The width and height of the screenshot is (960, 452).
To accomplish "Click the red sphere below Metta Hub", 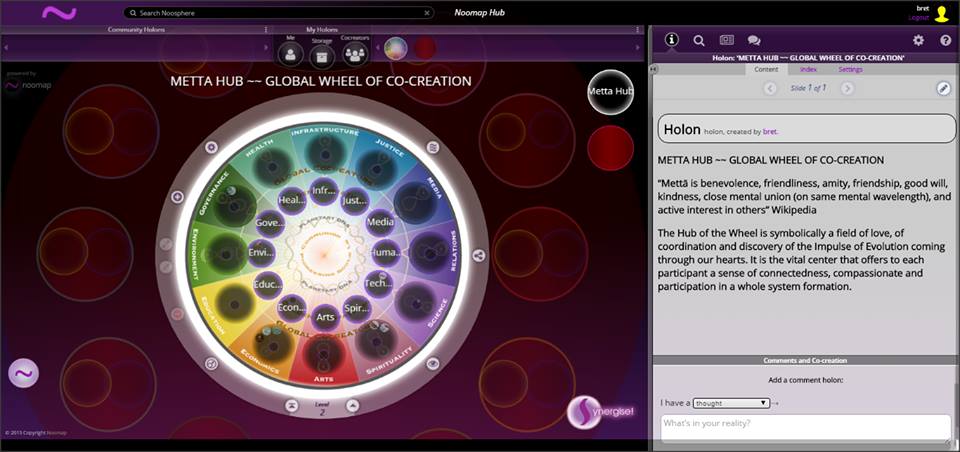I will [x=610, y=148].
